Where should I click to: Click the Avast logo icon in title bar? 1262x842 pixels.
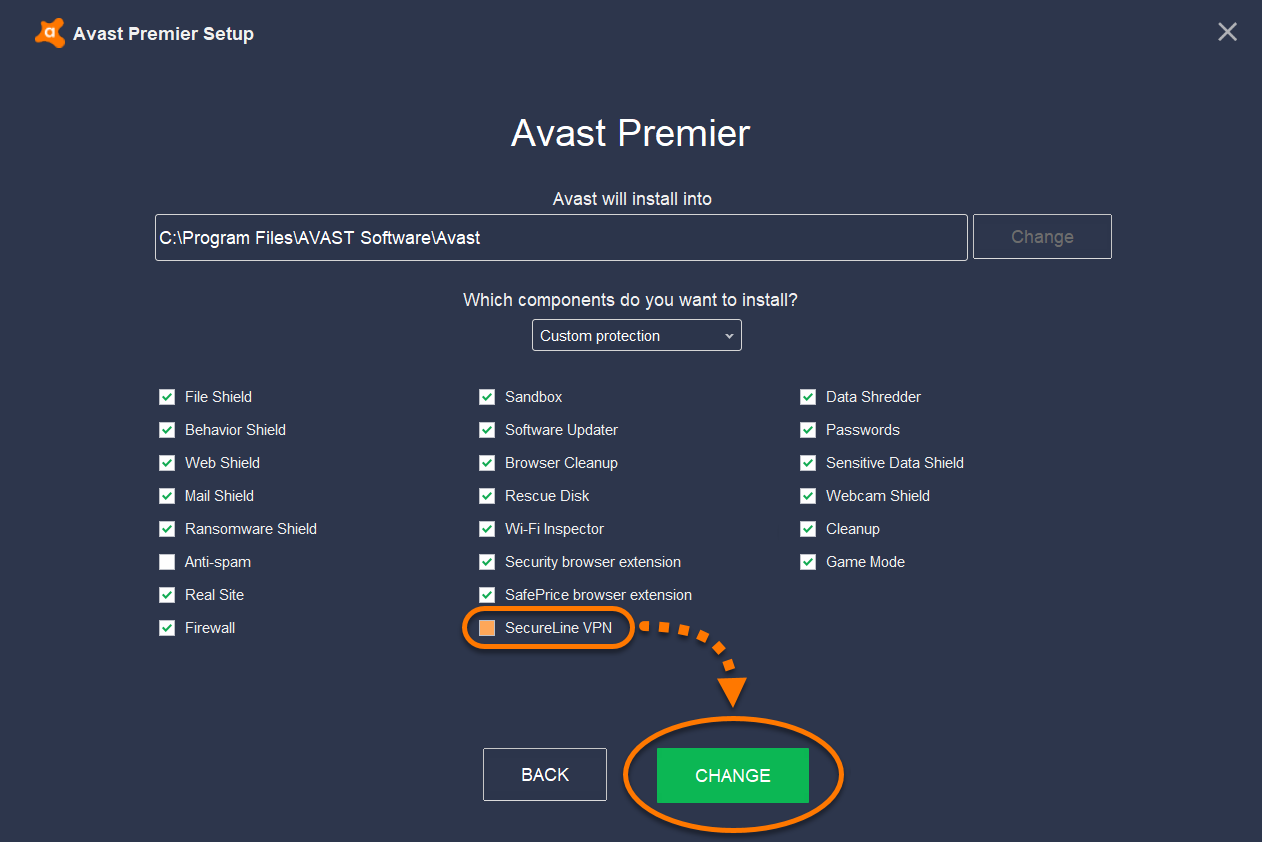click(49, 33)
